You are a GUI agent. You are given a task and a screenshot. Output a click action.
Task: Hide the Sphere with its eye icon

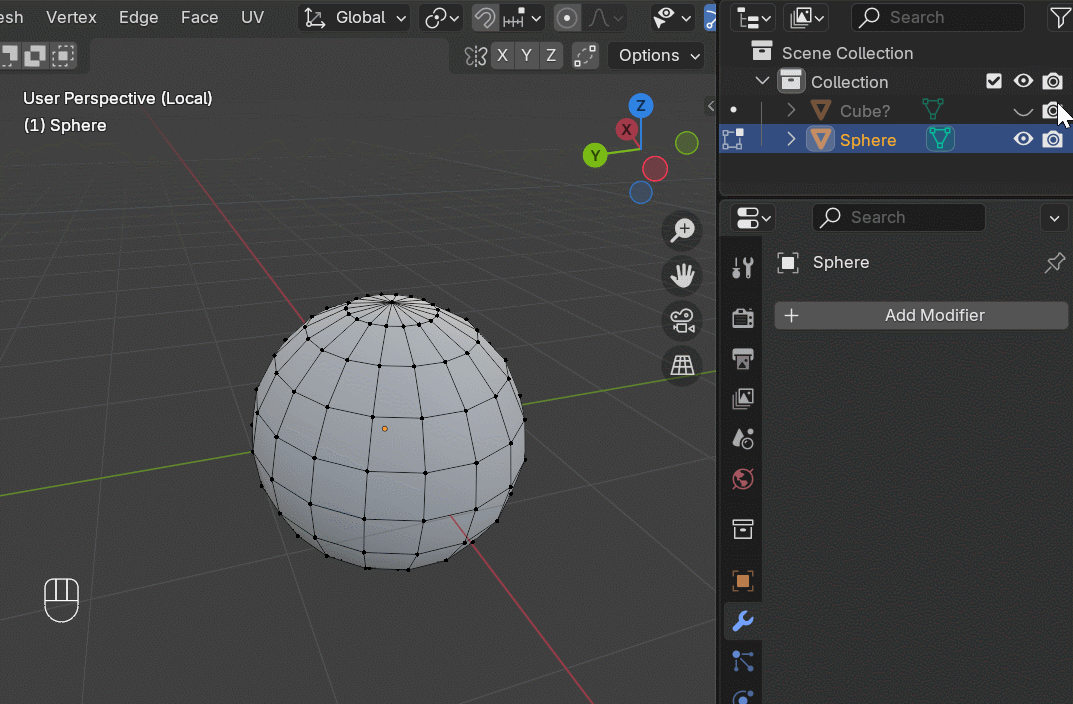(1022, 139)
